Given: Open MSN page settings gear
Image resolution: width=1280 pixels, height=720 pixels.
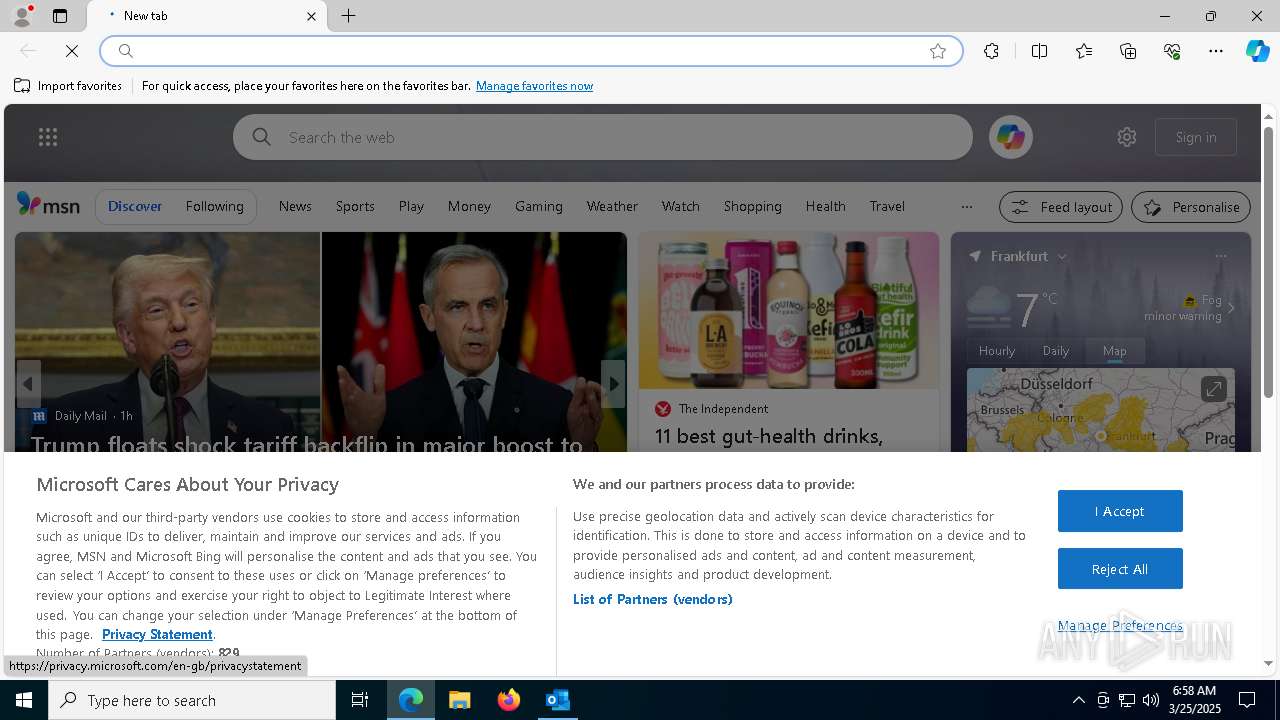Looking at the screenshot, I should 1127,137.
